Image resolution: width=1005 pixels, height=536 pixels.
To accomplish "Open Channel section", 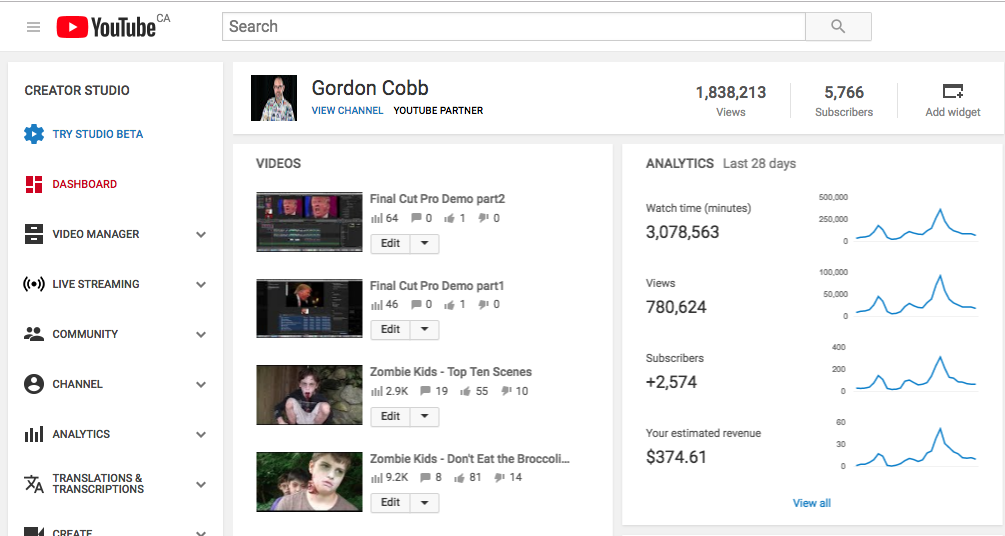I will pyautogui.click(x=78, y=384).
